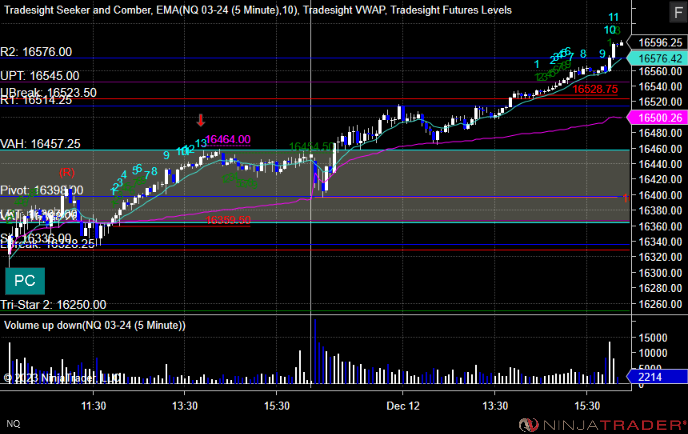Image resolution: width=688 pixels, height=434 pixels.
Task: Select the UBreak: 16523.50 level label
Action: pyautogui.click(x=48, y=92)
